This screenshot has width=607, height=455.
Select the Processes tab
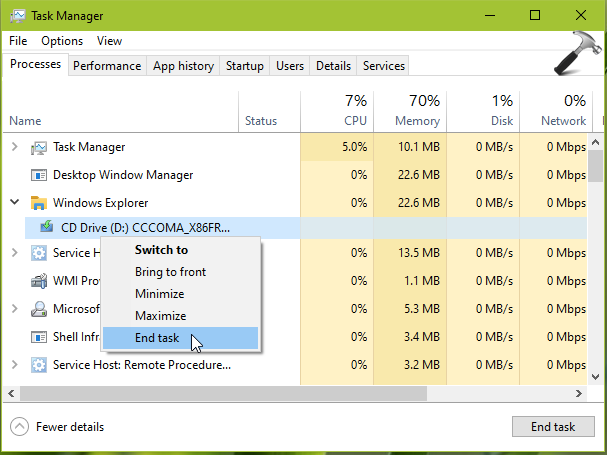[x=36, y=64]
